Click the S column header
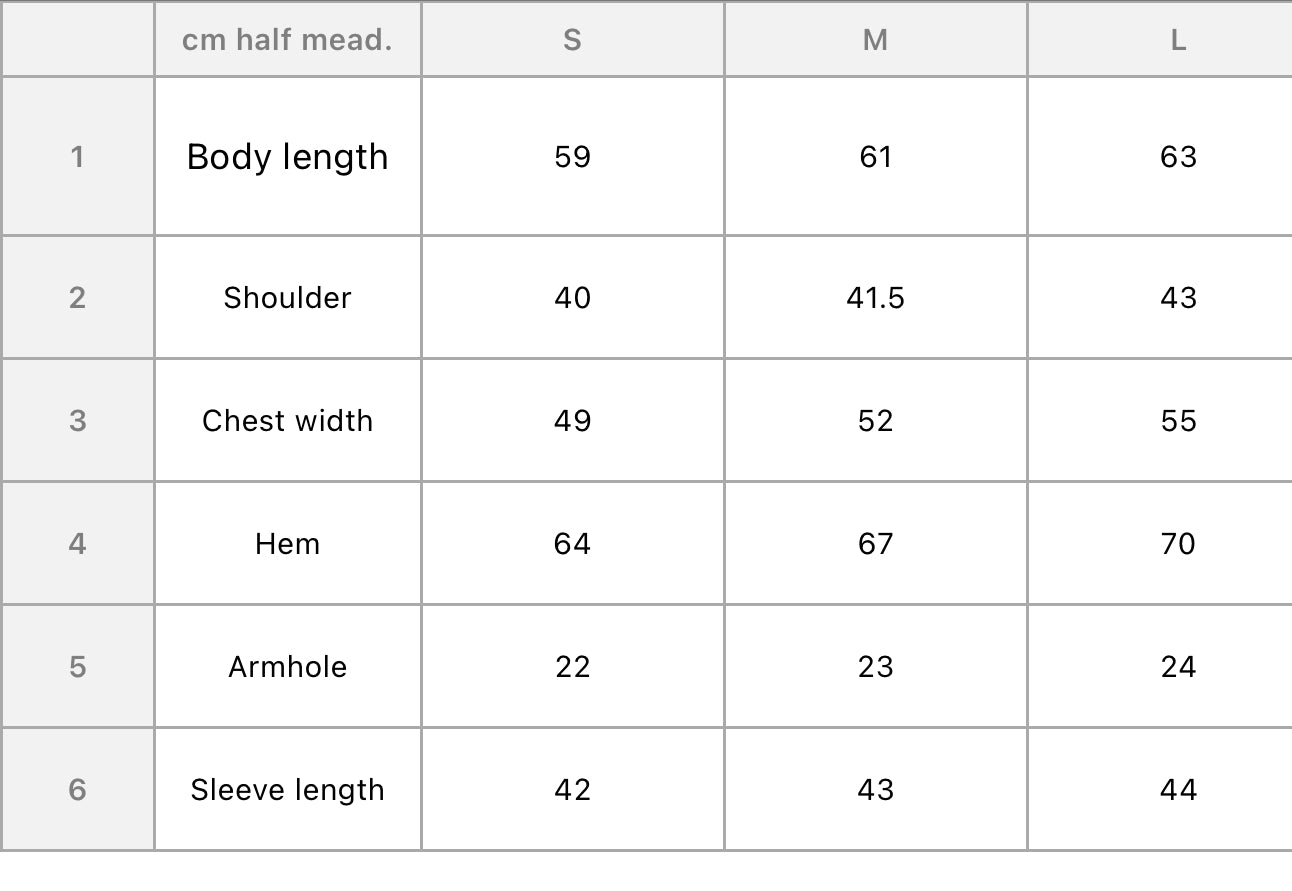Screen dimensions: 1292x891 573,39
